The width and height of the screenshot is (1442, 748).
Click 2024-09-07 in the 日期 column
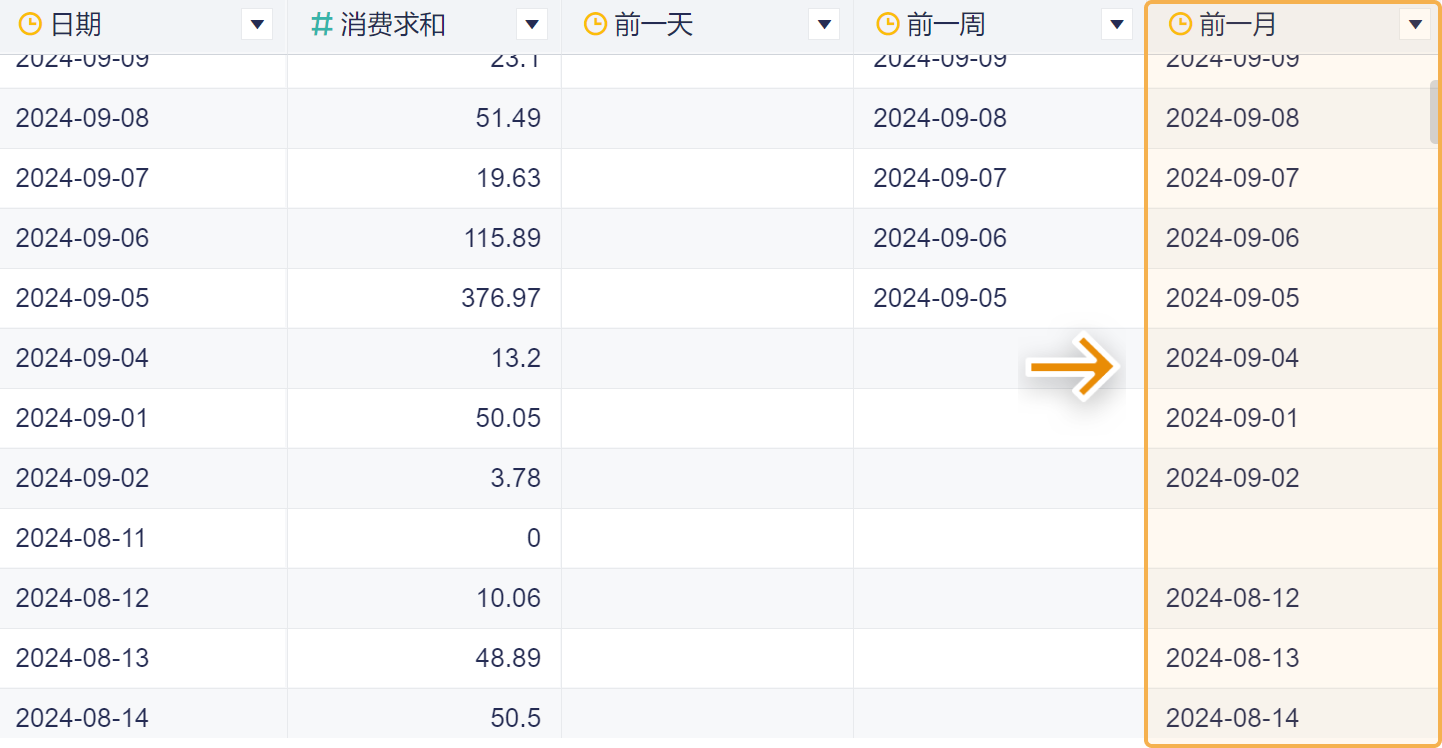coord(82,178)
